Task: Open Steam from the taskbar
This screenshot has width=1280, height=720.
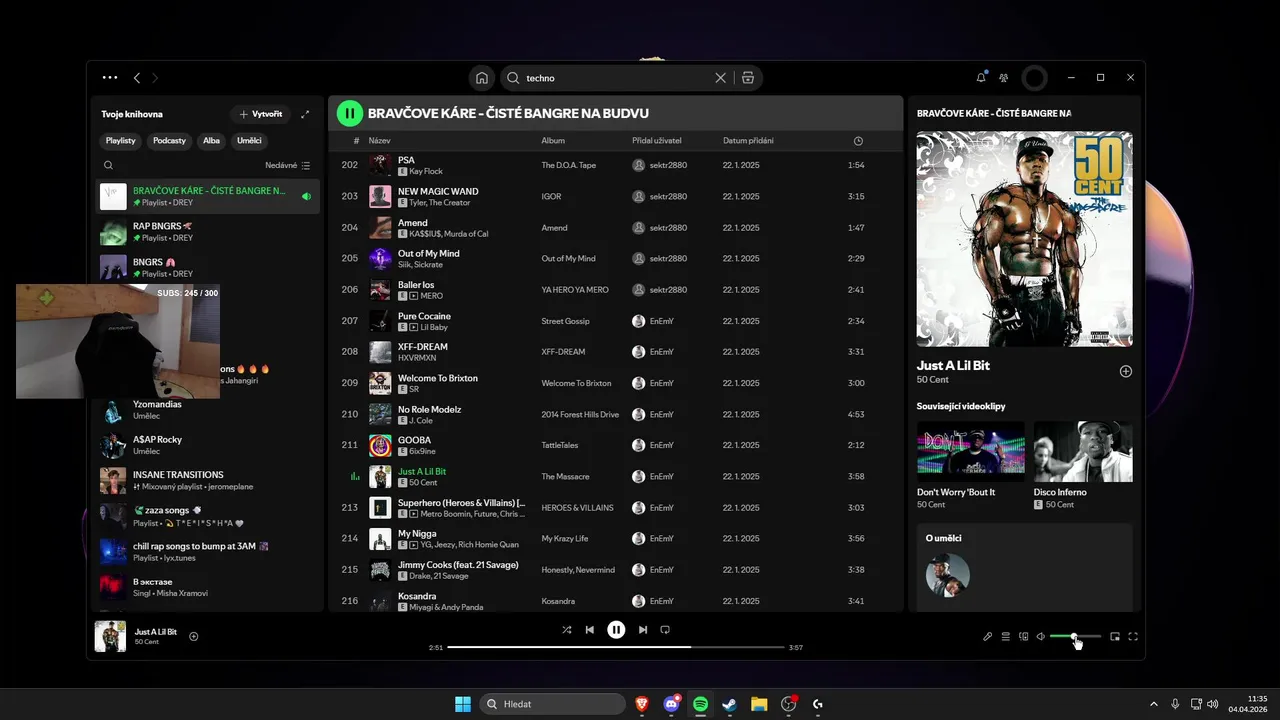Action: pyautogui.click(x=730, y=704)
